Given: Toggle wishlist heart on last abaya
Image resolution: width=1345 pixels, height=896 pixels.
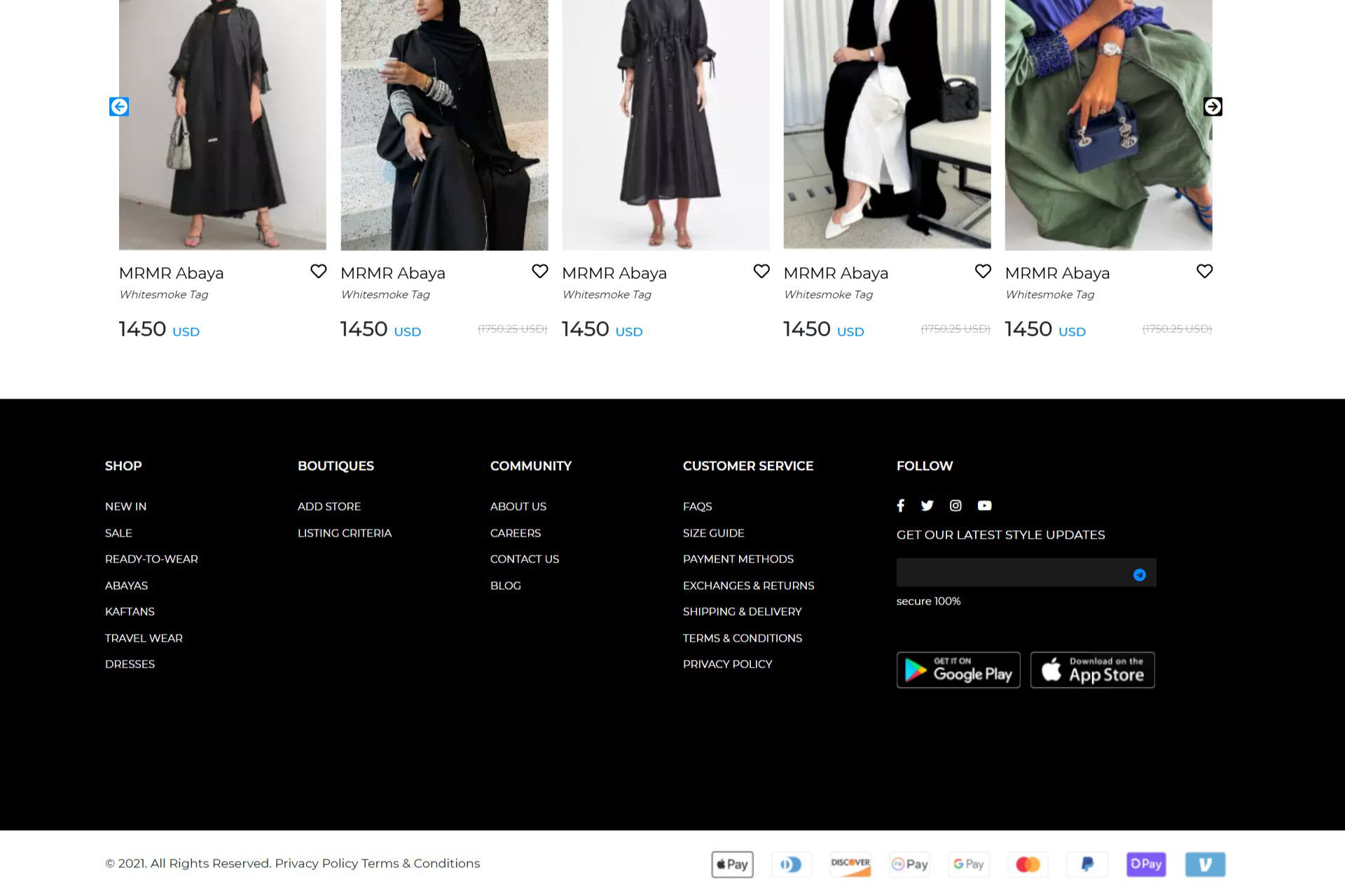Looking at the screenshot, I should point(1204,271).
